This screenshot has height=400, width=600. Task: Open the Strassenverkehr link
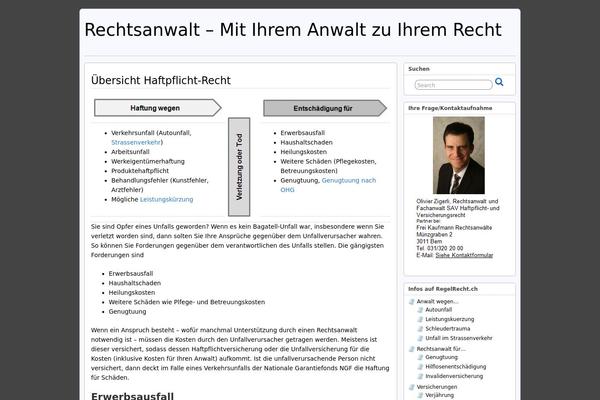pyautogui.click(x=136, y=142)
